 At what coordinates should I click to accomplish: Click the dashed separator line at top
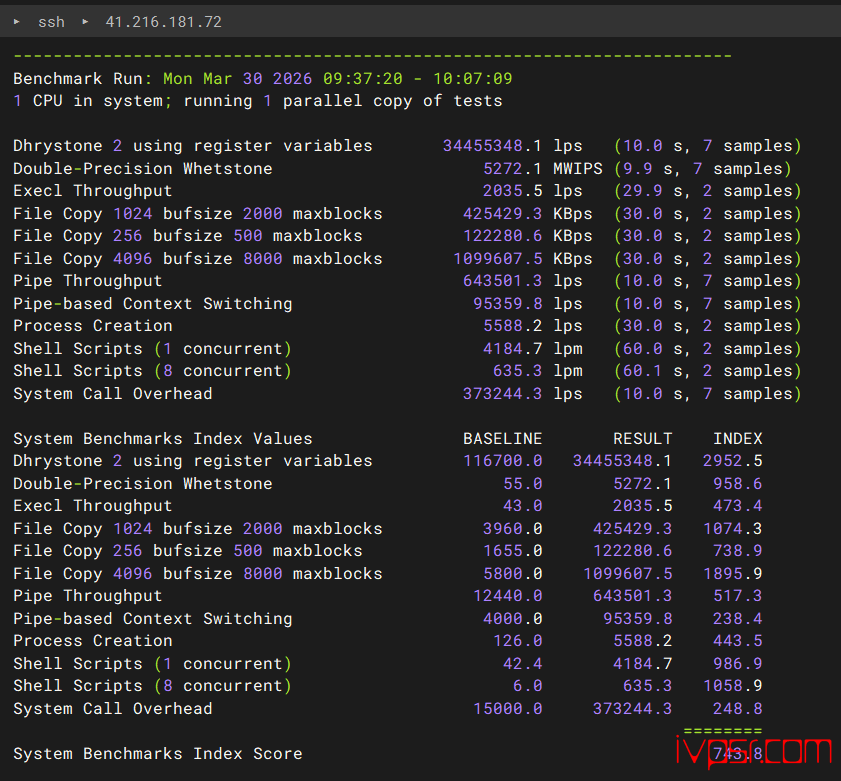(x=372, y=56)
